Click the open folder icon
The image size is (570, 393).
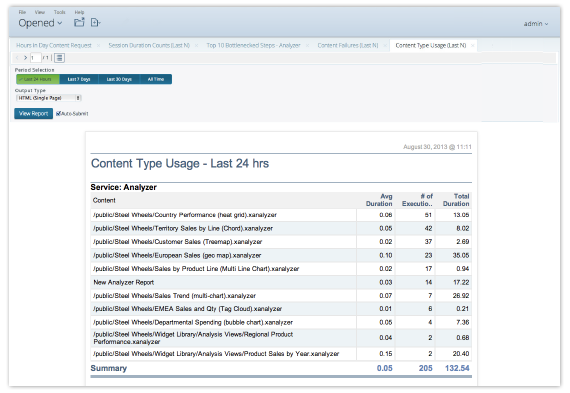click(79, 23)
